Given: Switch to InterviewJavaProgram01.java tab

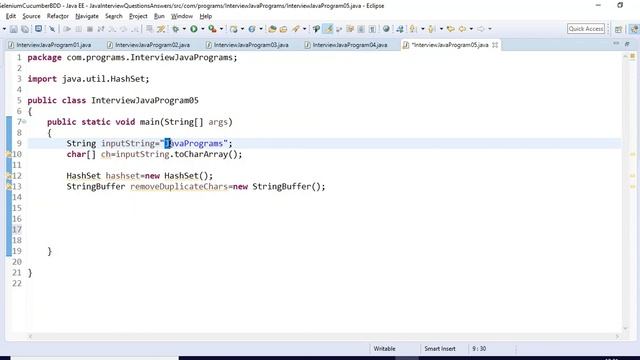Looking at the screenshot, I should point(53,45).
